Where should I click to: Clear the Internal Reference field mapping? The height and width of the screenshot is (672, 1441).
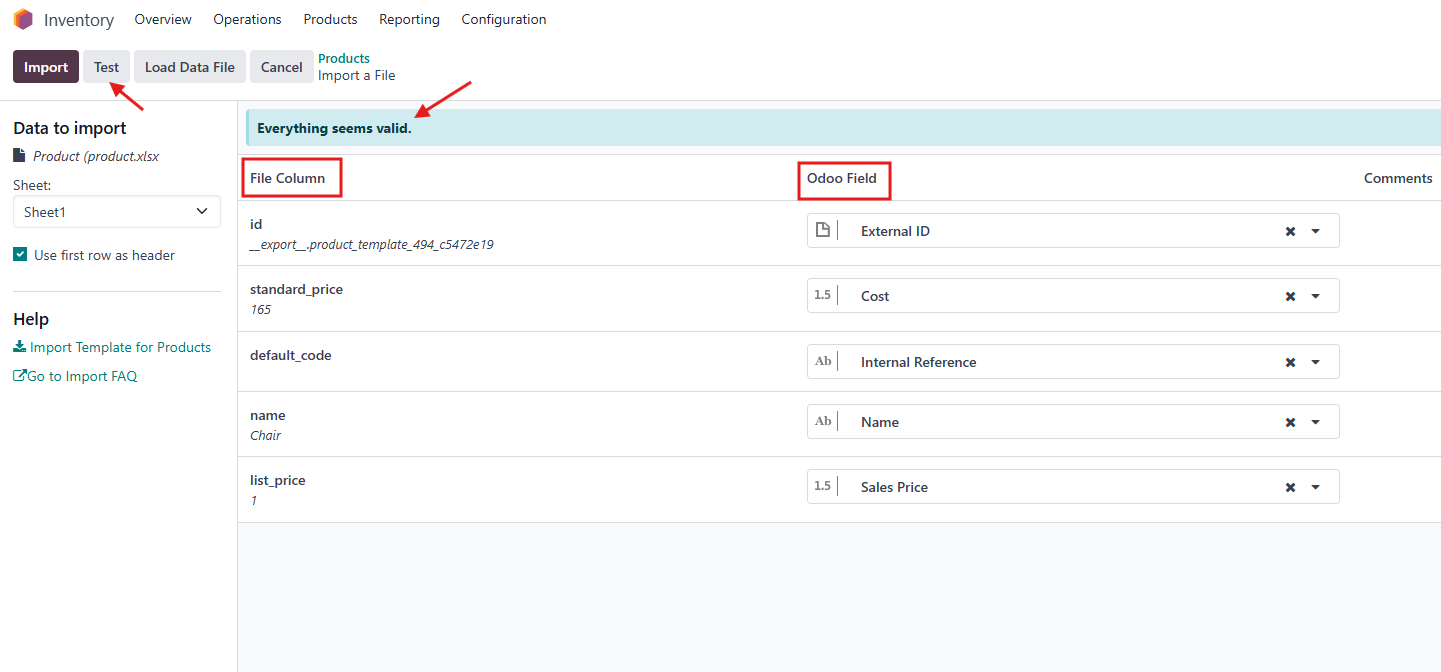1290,362
